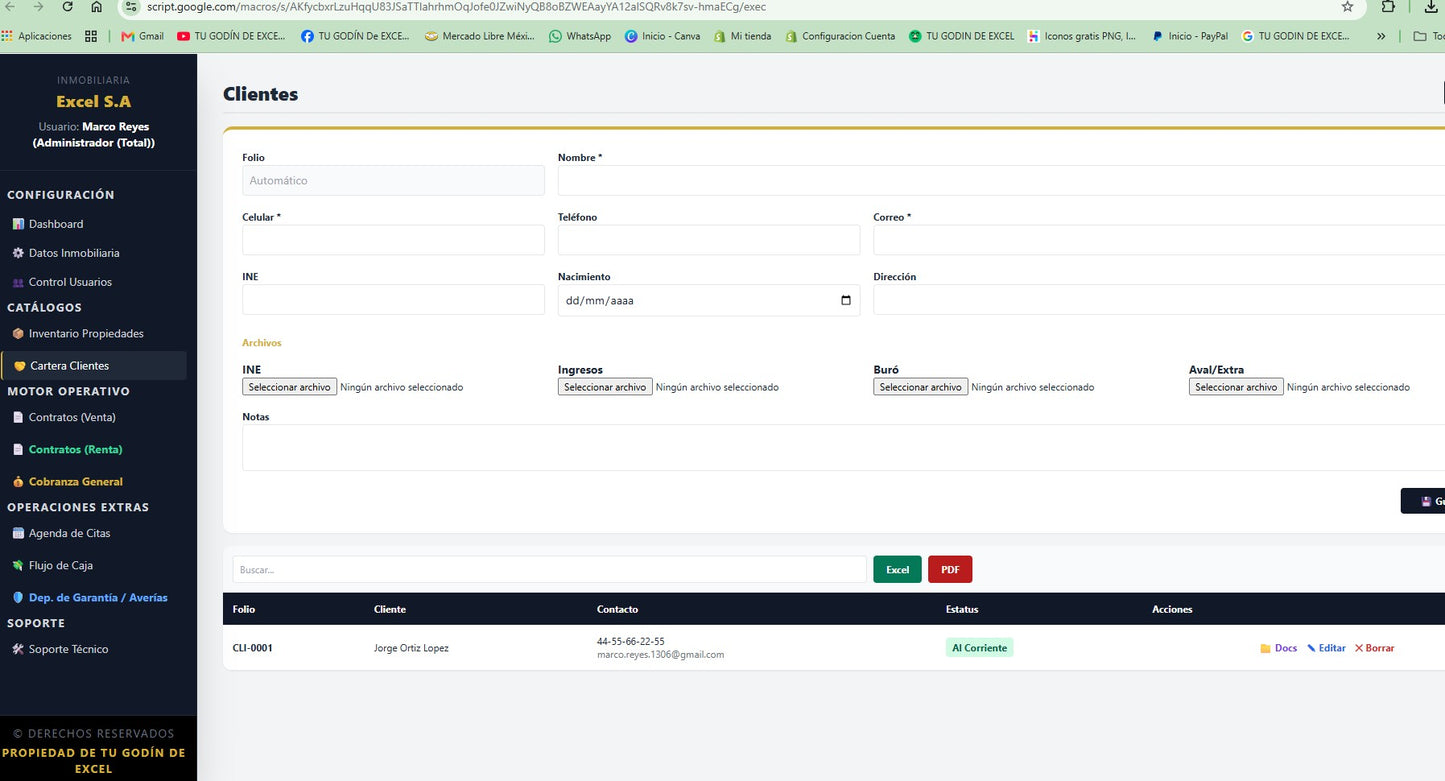Open the Flujo de Caja icon

click(18, 565)
